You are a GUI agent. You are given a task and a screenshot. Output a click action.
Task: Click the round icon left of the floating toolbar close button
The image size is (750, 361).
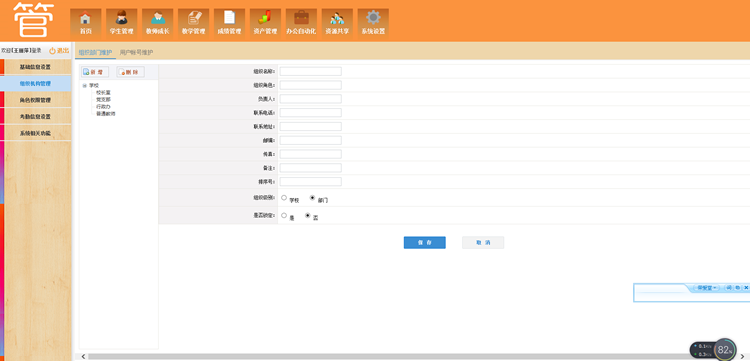tap(738, 288)
